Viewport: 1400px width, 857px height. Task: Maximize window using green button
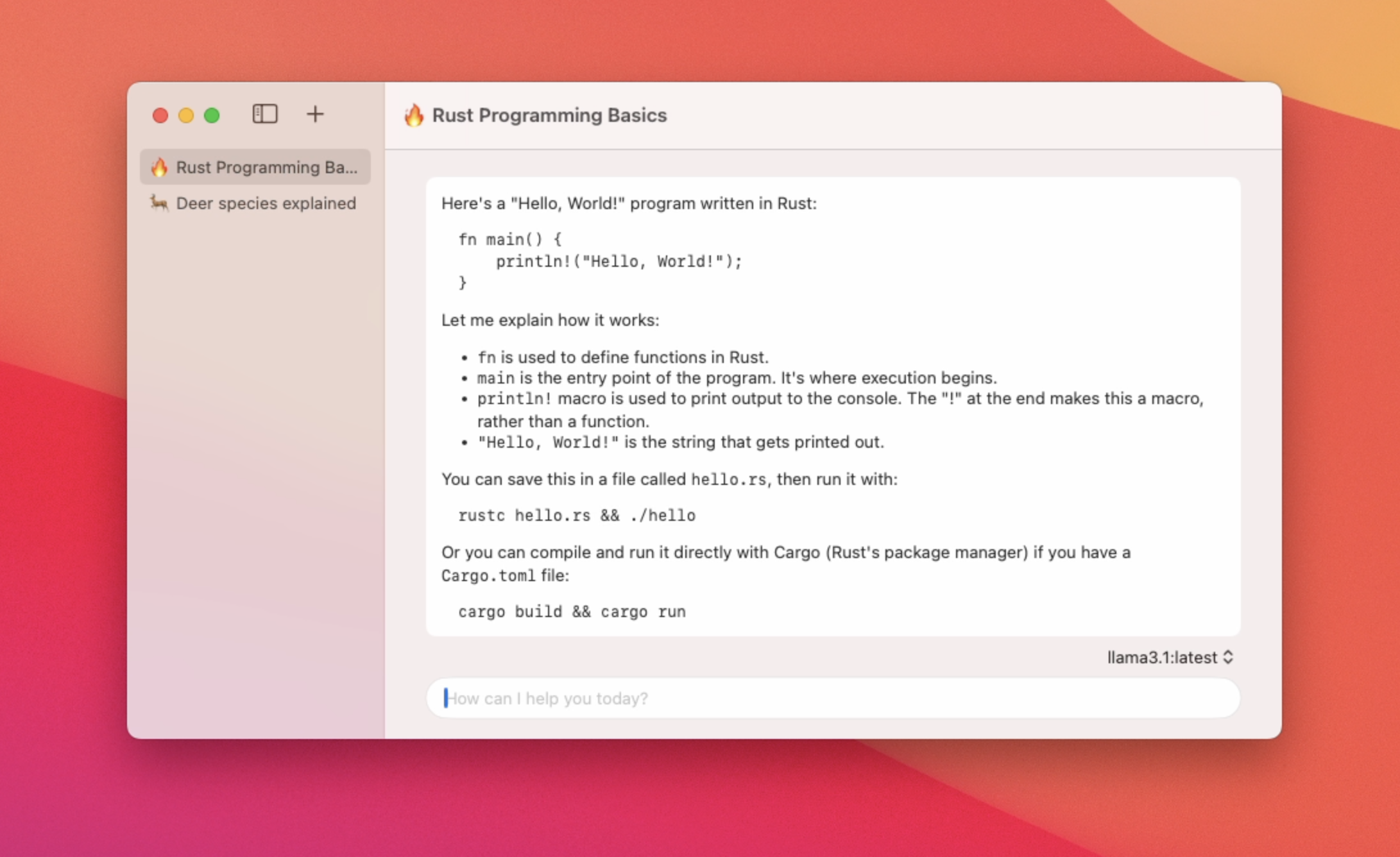pos(212,115)
